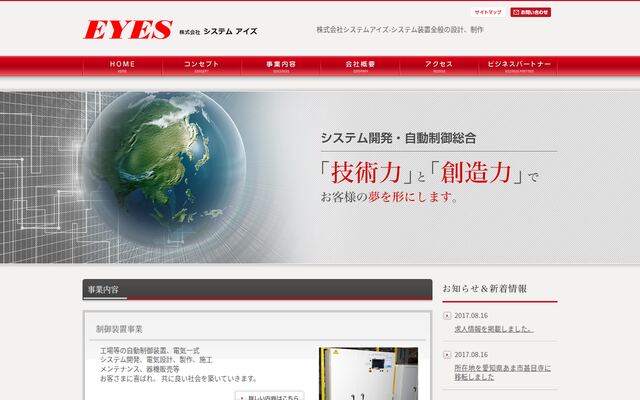Viewport: 640px width, 400px height.
Task: Click the お客様の夢を形にします slogan text
Action: click(389, 197)
